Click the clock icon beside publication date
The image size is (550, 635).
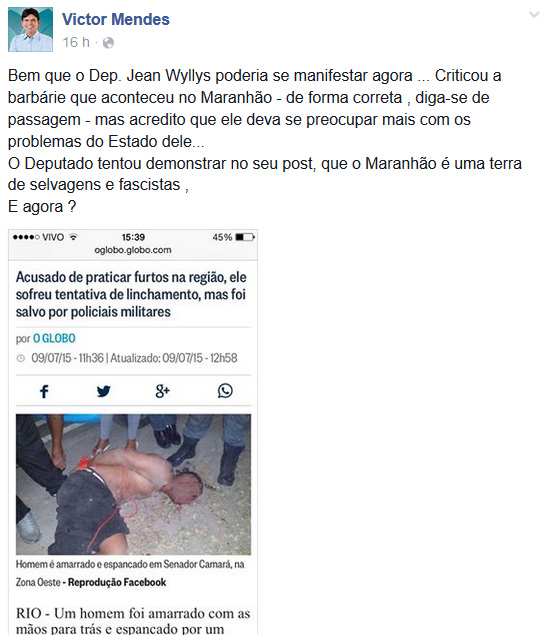tap(21, 358)
